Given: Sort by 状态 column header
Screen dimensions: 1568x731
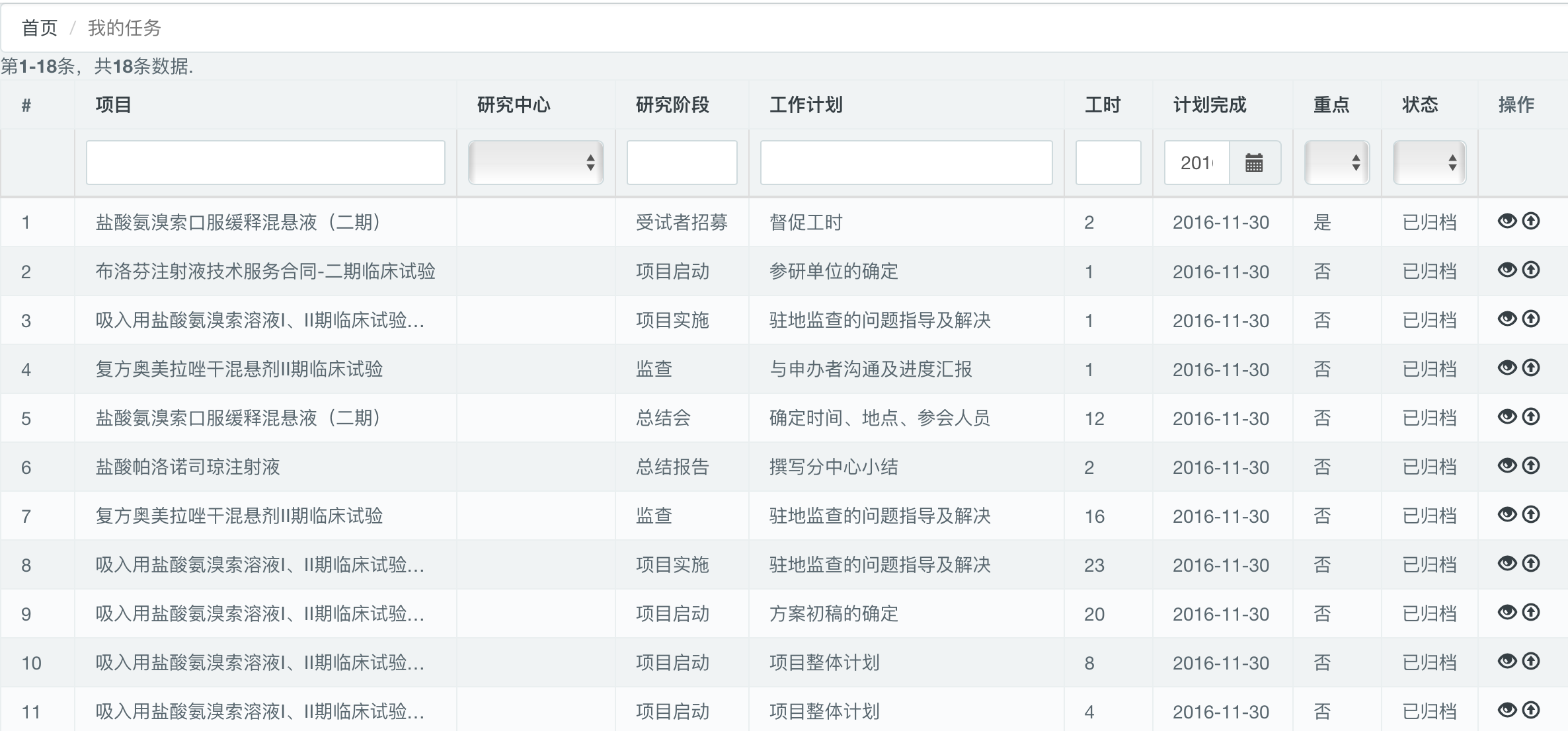Looking at the screenshot, I should coord(1420,104).
